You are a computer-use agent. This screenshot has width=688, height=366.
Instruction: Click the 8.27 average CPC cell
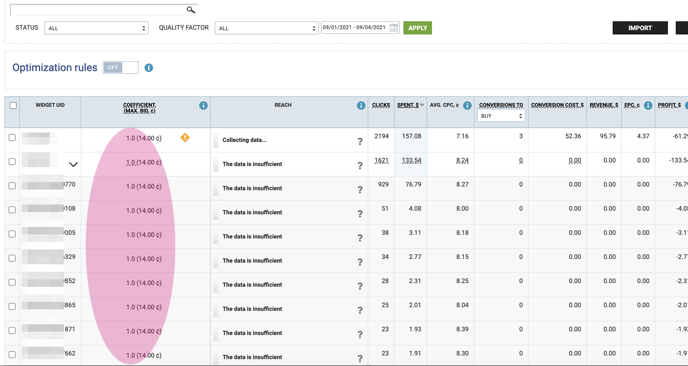click(x=462, y=184)
